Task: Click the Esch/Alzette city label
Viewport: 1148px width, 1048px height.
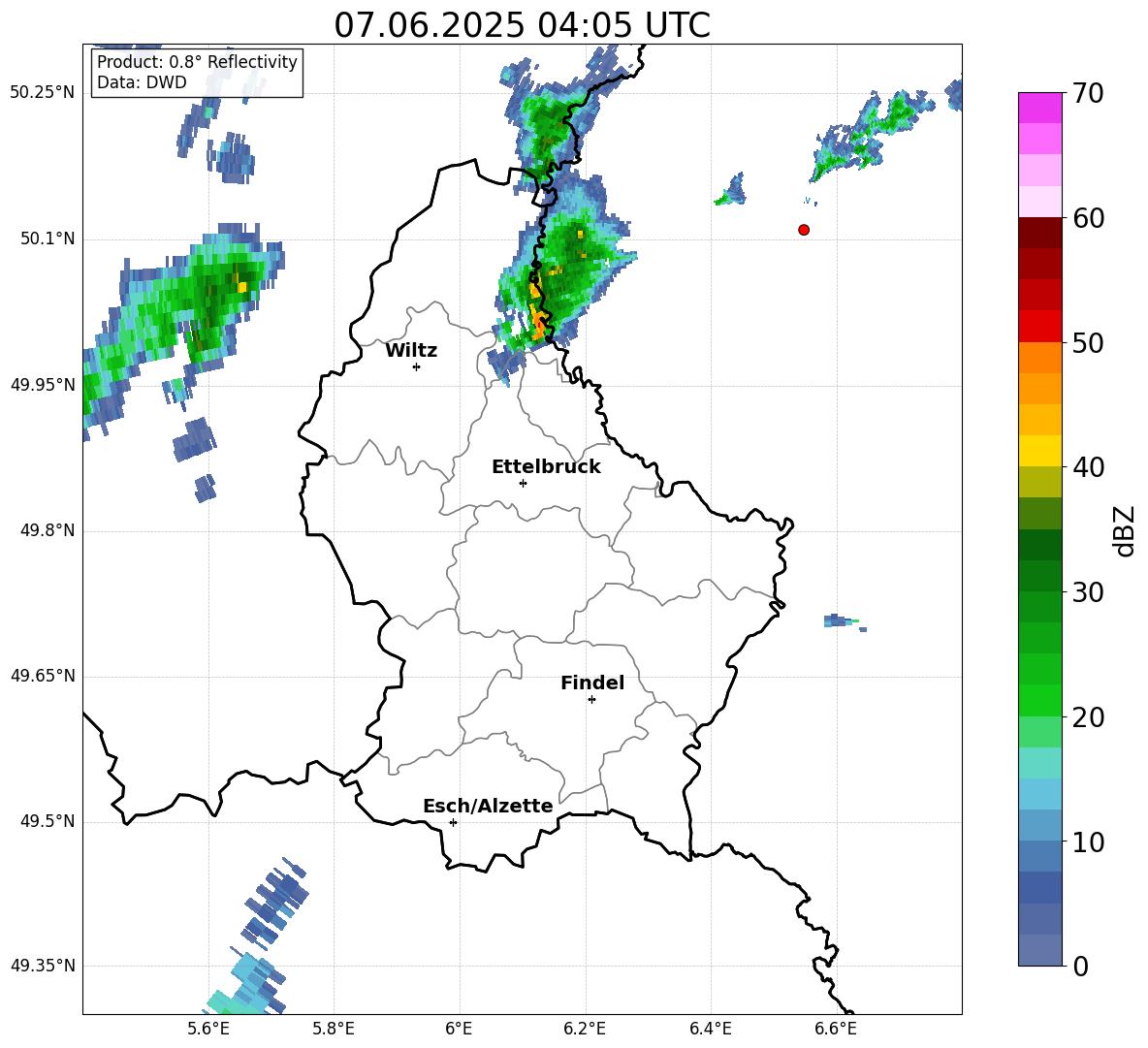Action: (x=488, y=806)
